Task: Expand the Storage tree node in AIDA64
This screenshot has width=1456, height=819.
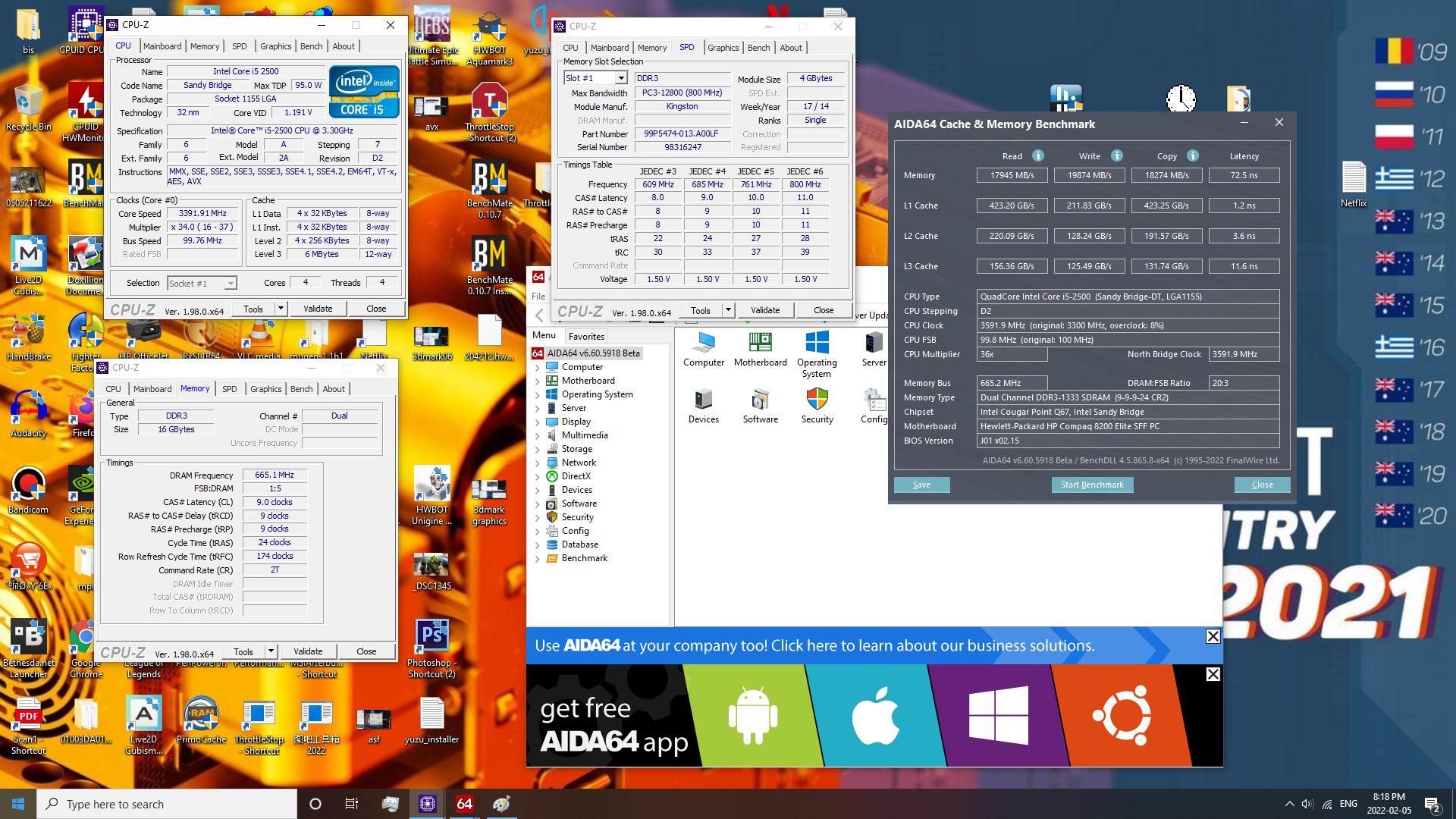Action: (x=538, y=449)
